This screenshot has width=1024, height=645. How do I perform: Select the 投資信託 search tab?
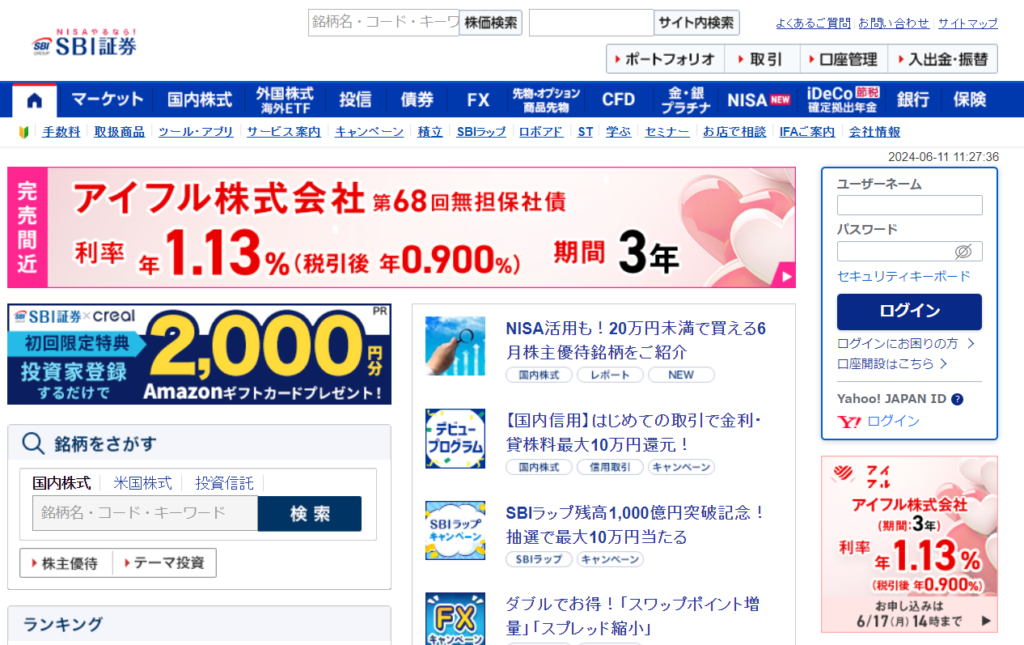pyautogui.click(x=224, y=483)
